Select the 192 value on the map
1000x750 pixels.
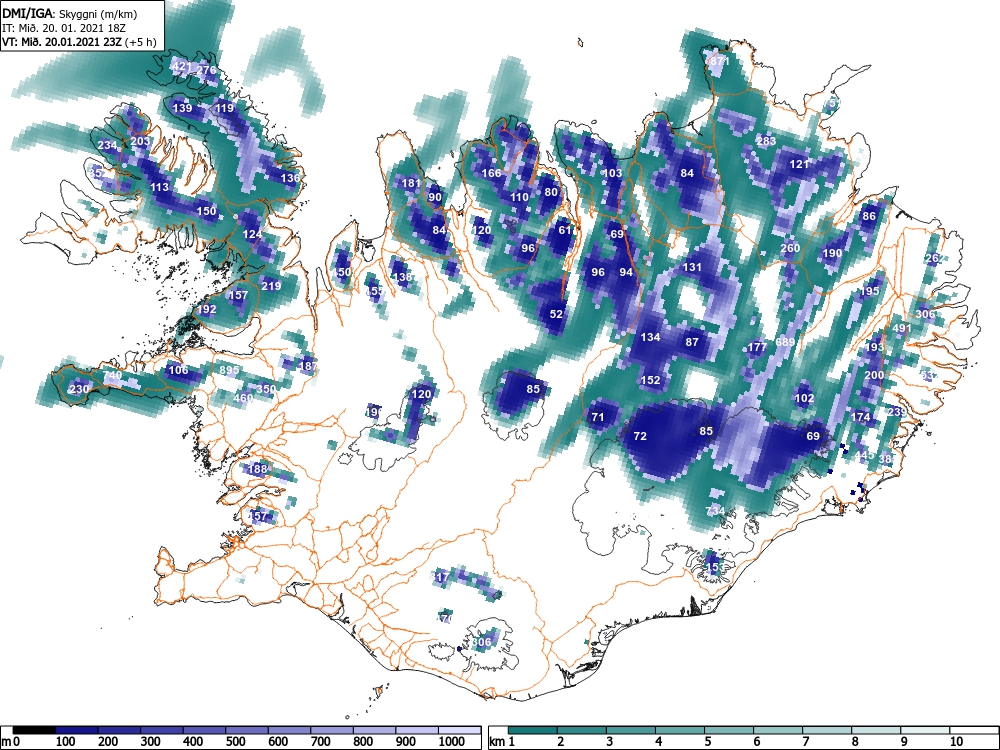[x=207, y=309]
